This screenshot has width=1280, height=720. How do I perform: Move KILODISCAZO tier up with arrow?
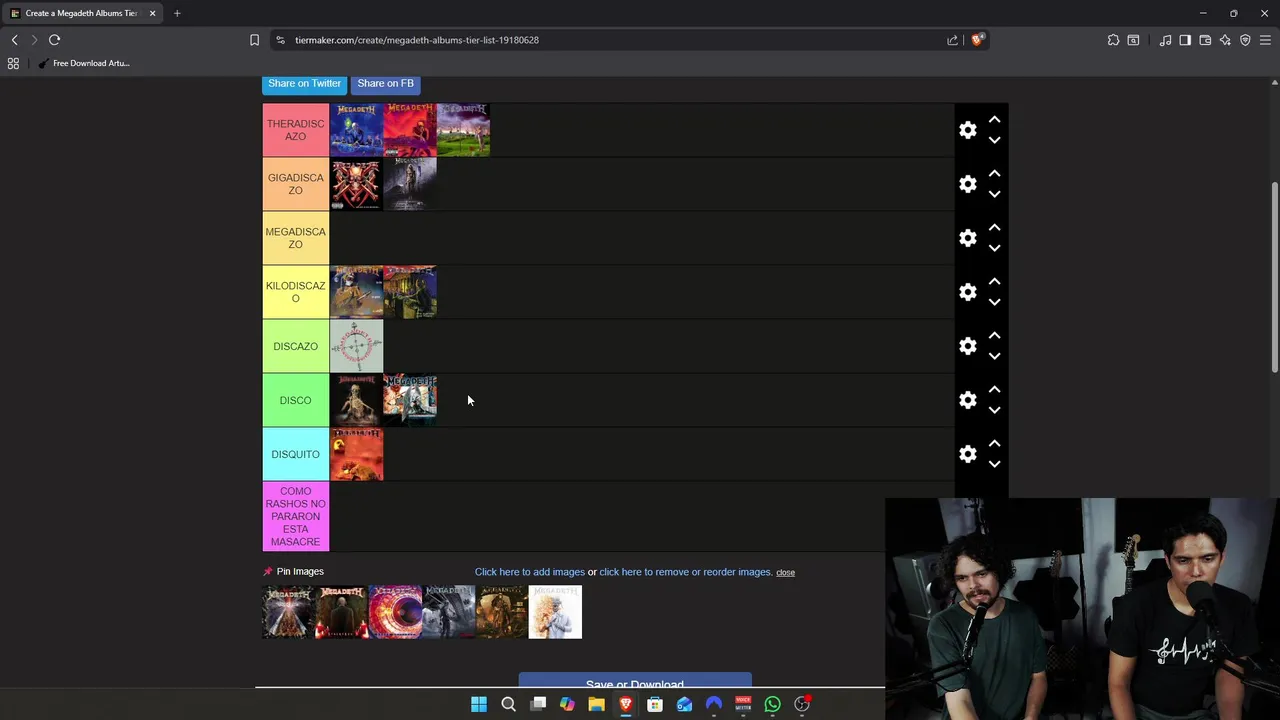coord(994,281)
